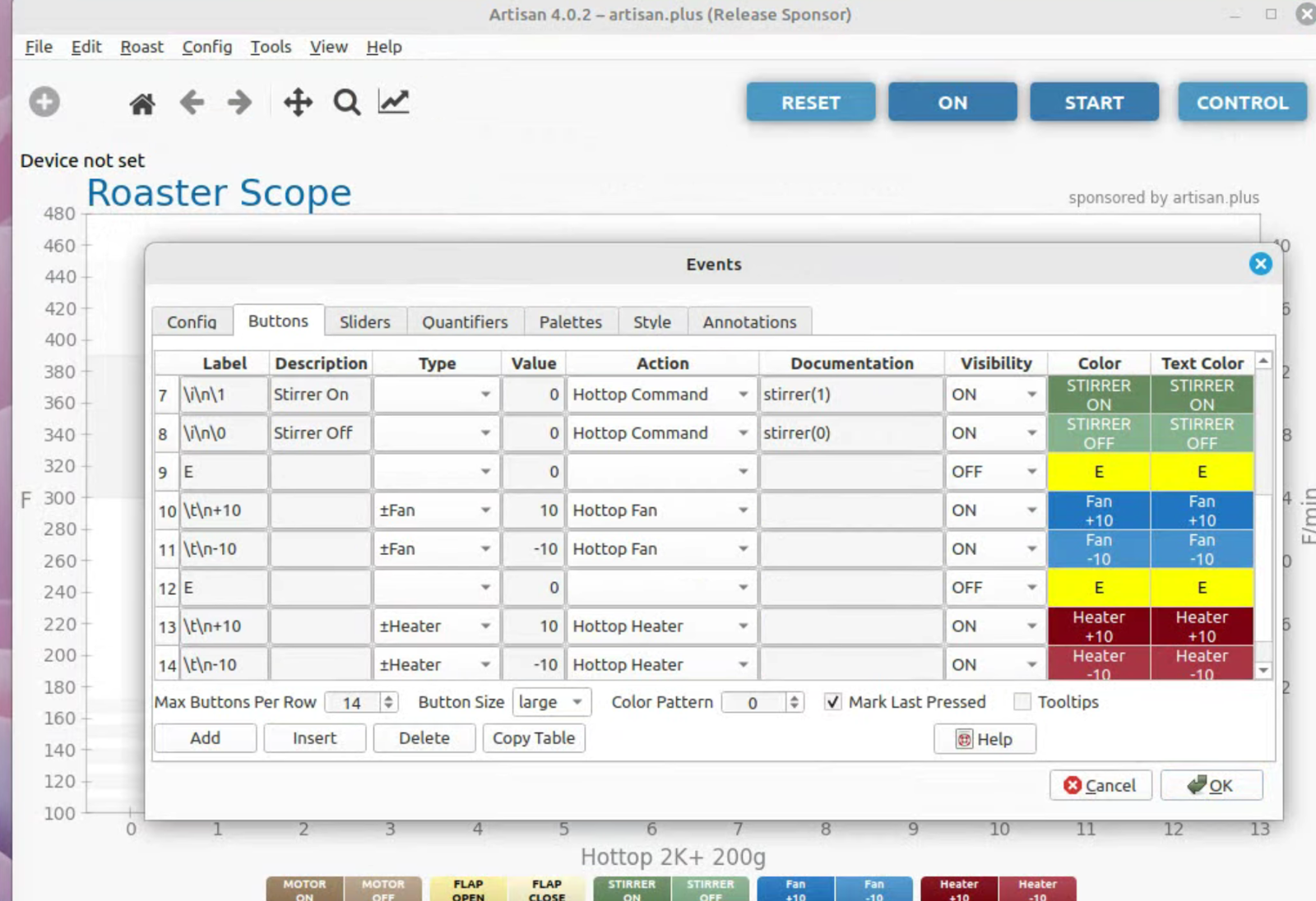Toggle the Mark Last Pressed checkbox
The height and width of the screenshot is (901, 1316).
833,702
